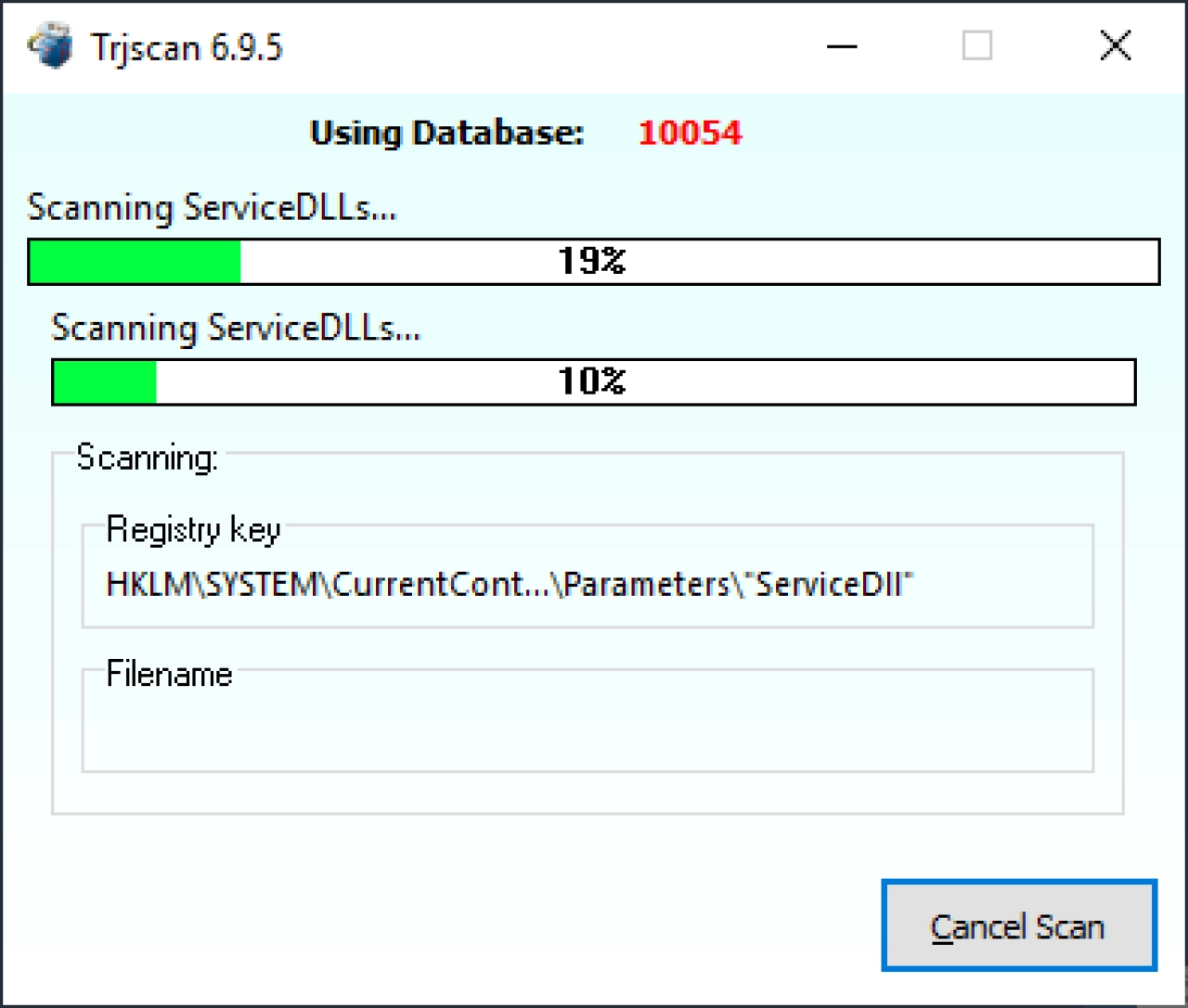This screenshot has height=1008, width=1188.
Task: Click the disabled maximize button
Action: pos(976,45)
